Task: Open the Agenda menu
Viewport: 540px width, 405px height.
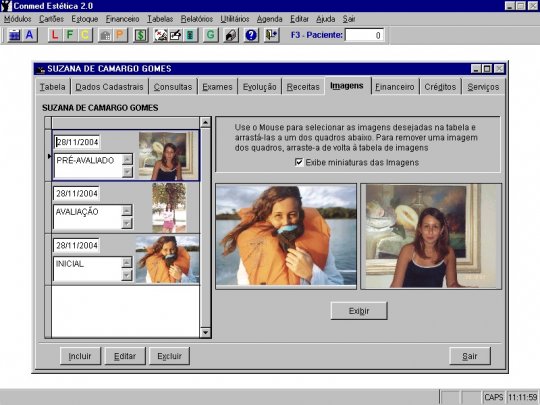Action: point(270,19)
